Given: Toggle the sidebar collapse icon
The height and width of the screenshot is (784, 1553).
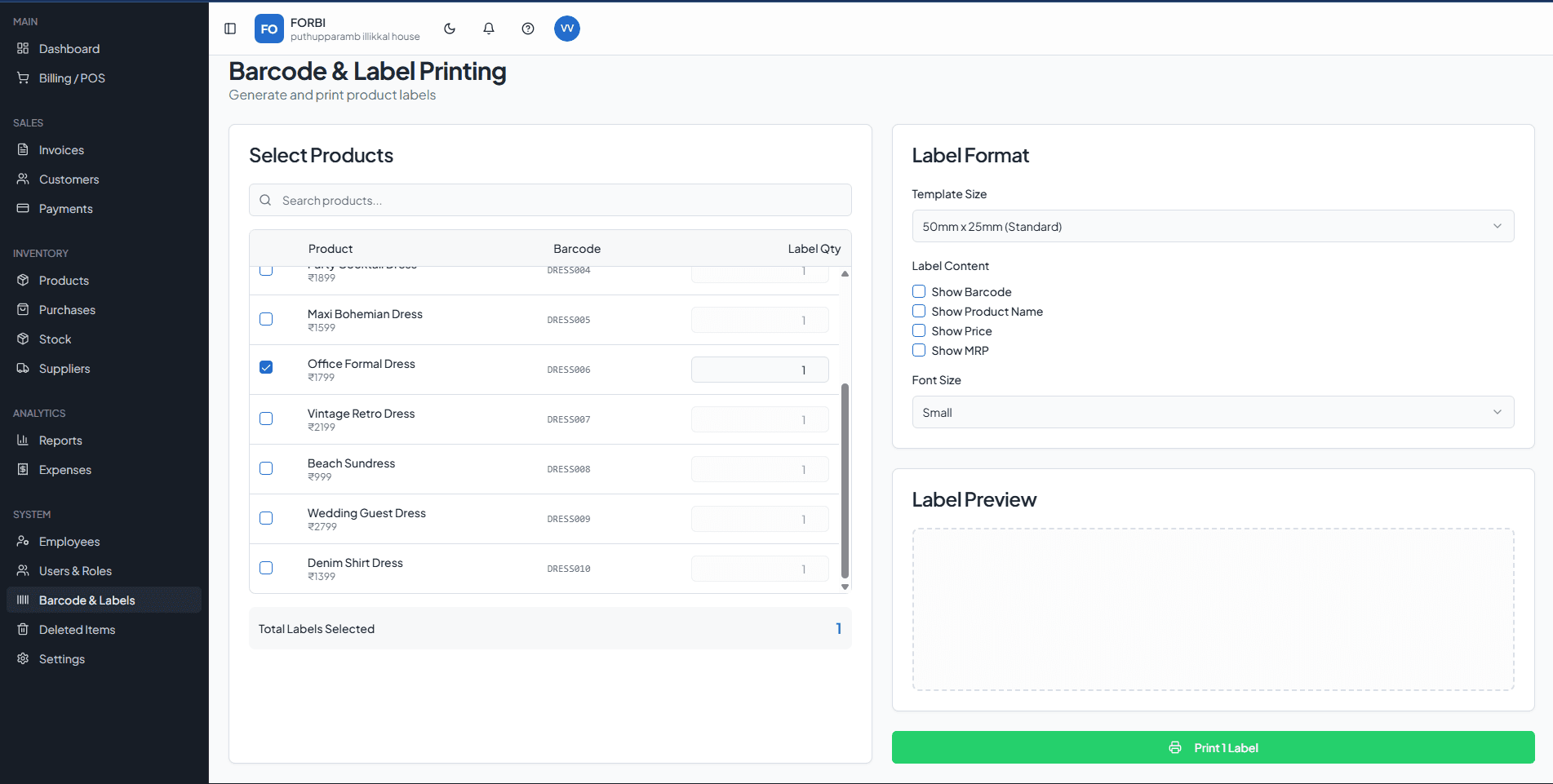Looking at the screenshot, I should (x=230, y=29).
